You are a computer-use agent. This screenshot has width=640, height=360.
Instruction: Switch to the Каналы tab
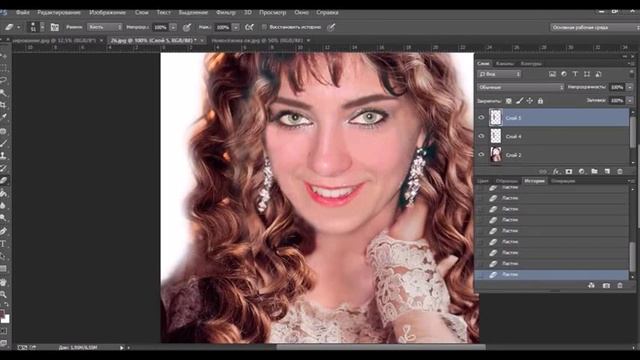505,64
